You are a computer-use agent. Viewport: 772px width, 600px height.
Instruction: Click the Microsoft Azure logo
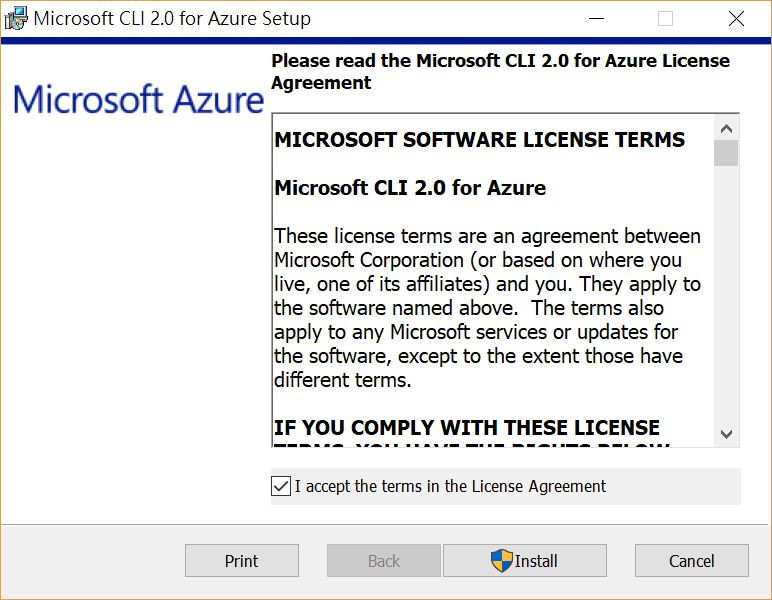click(x=138, y=100)
